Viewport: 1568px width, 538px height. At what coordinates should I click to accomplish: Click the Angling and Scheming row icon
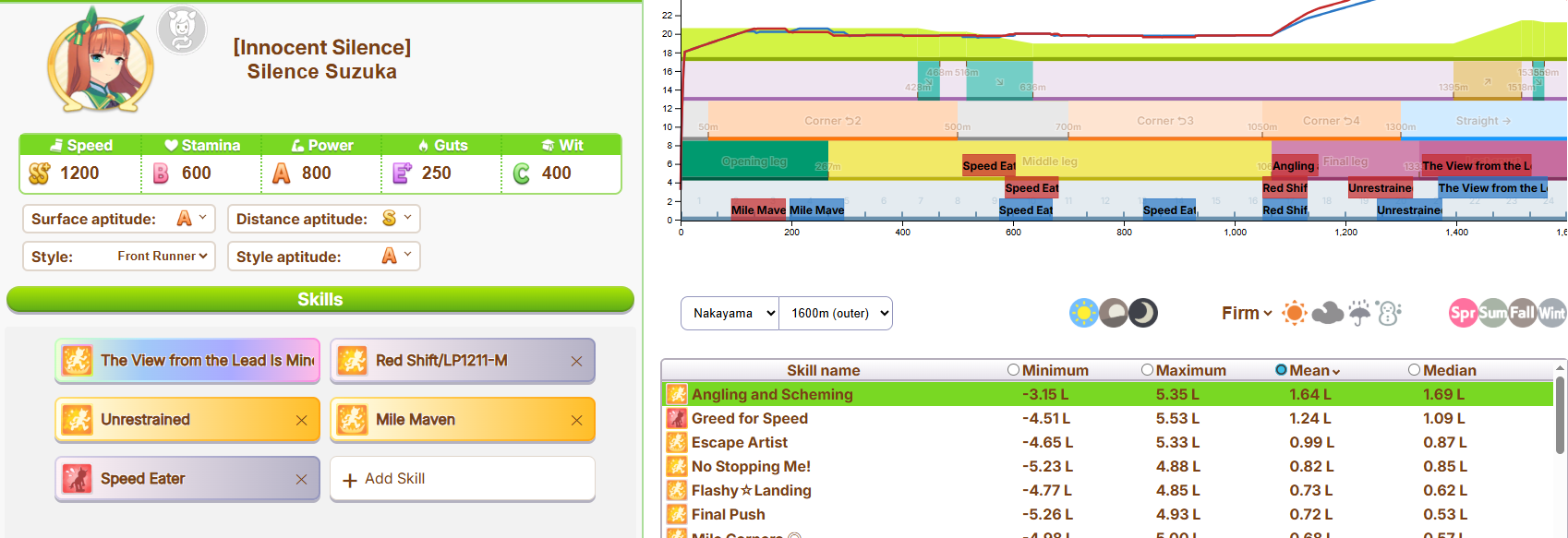pos(677,394)
